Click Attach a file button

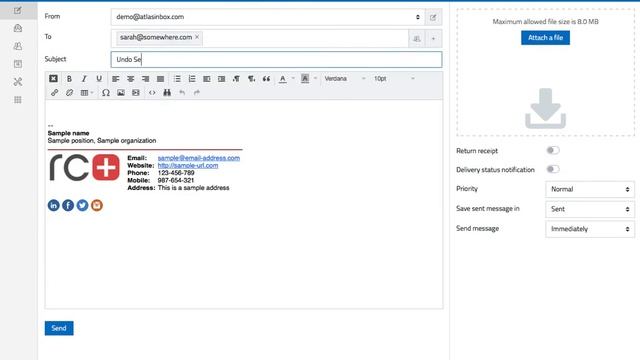545,38
